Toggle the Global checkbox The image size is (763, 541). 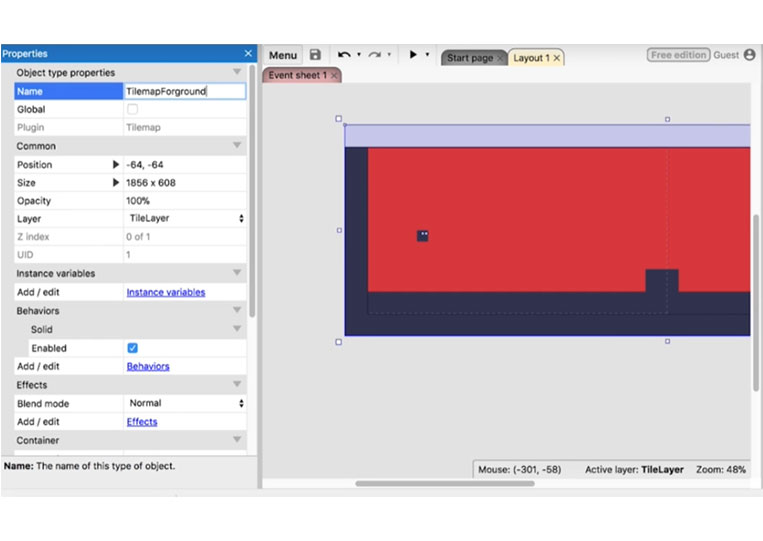132,109
